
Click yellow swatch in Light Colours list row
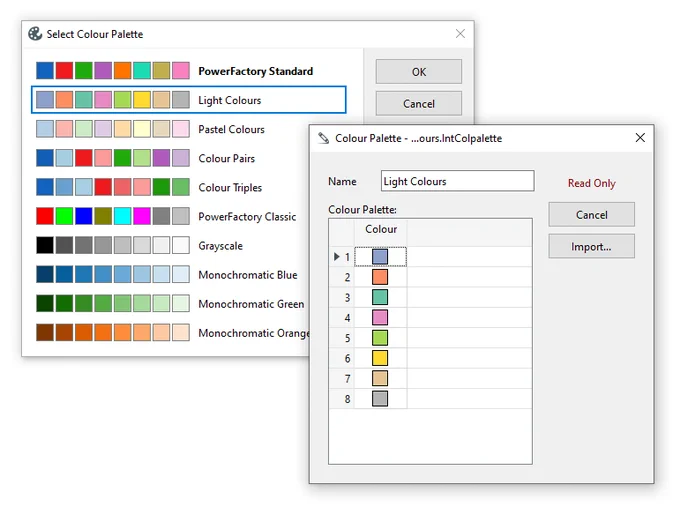[142, 100]
